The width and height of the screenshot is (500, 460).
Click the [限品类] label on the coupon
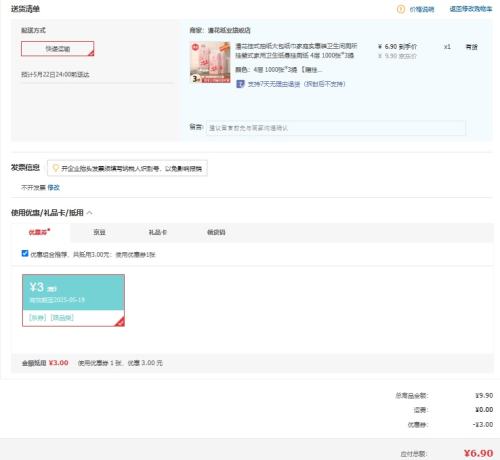[x=62, y=318]
